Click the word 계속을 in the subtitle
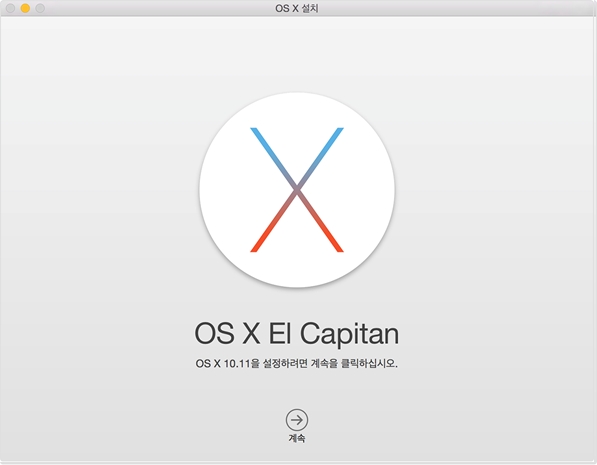597x465 pixels. pyautogui.click(x=324, y=364)
